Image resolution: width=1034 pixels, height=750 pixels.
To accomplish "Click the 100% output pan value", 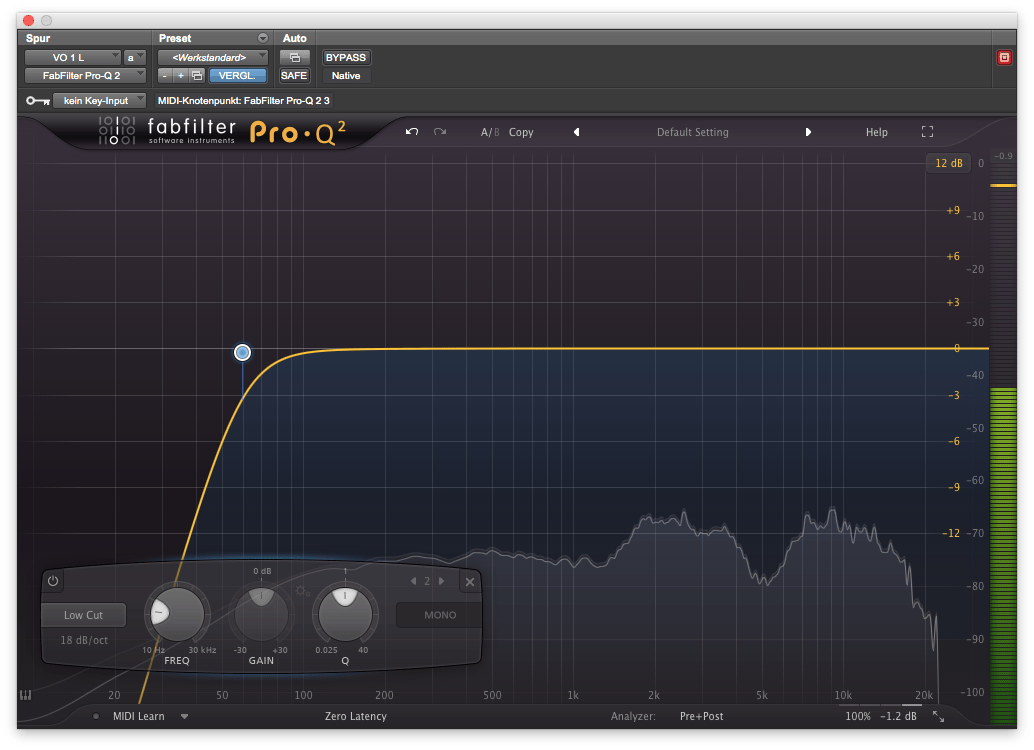I will click(x=858, y=716).
